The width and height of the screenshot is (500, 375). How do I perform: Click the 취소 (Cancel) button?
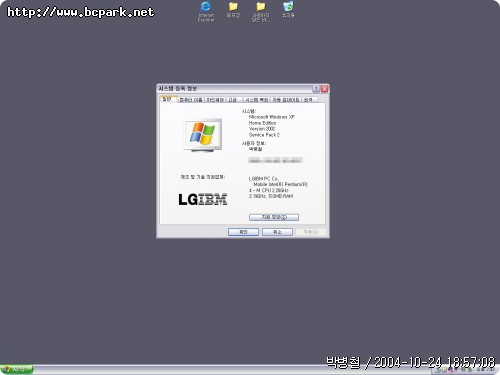pyautogui.click(x=277, y=232)
